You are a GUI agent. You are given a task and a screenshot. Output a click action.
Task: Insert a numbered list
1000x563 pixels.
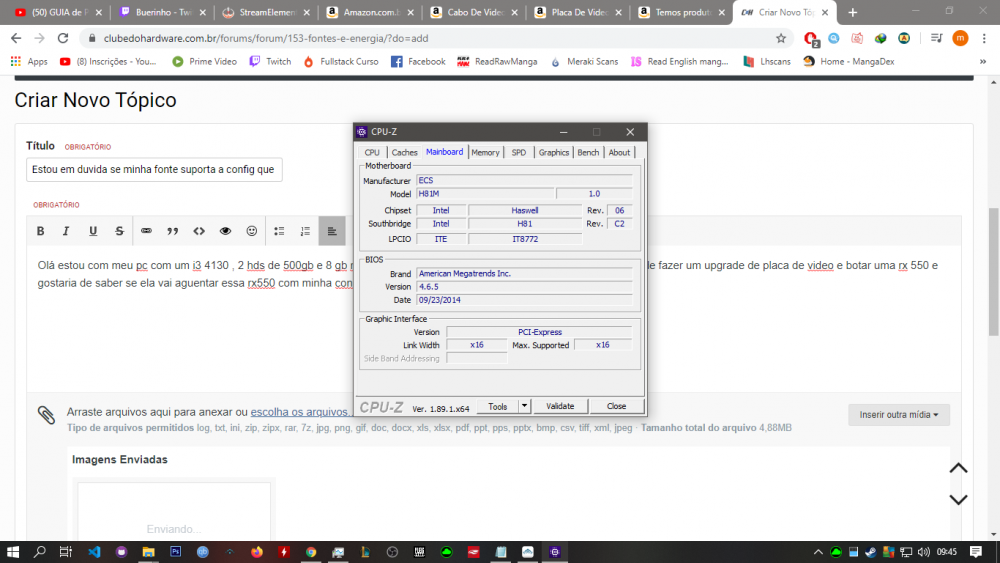305,231
